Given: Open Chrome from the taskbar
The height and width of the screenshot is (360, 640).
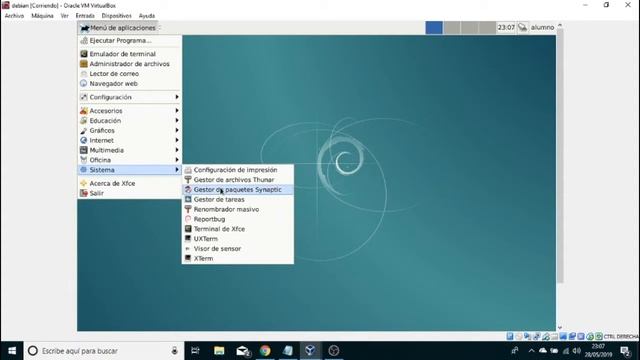Looking at the screenshot, I should point(265,351).
